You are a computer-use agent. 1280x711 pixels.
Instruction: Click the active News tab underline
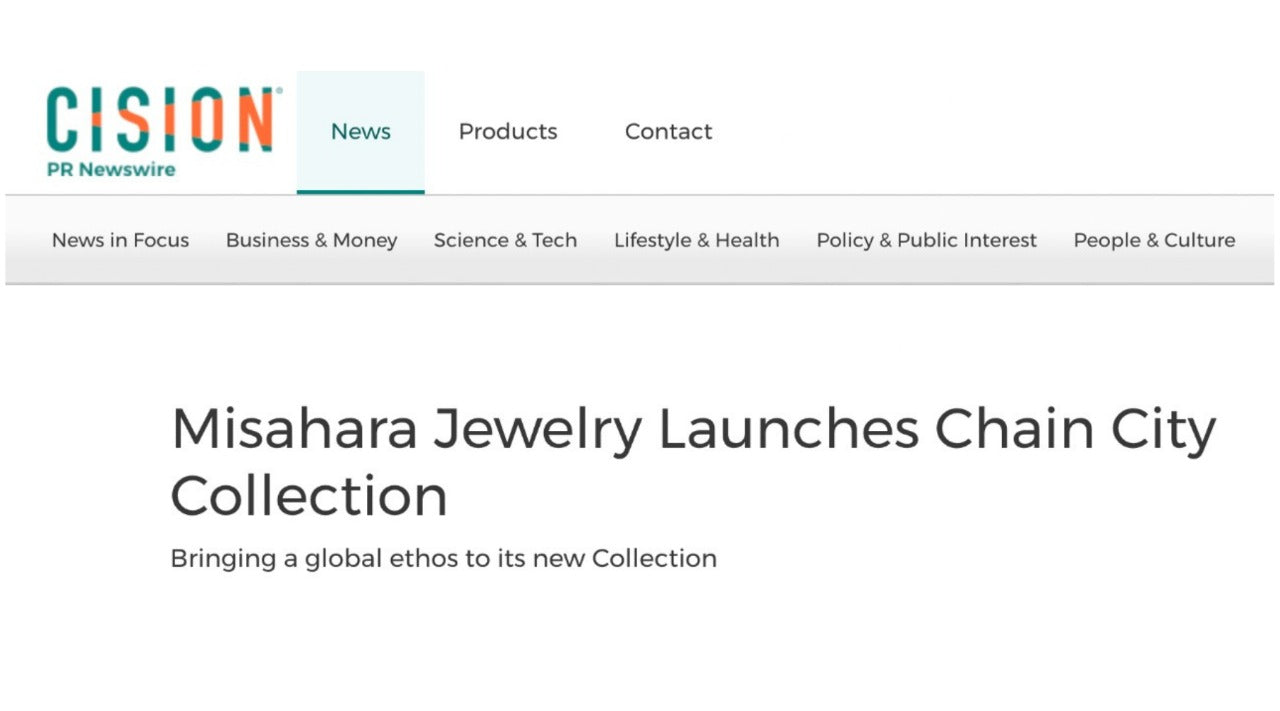tap(361, 191)
